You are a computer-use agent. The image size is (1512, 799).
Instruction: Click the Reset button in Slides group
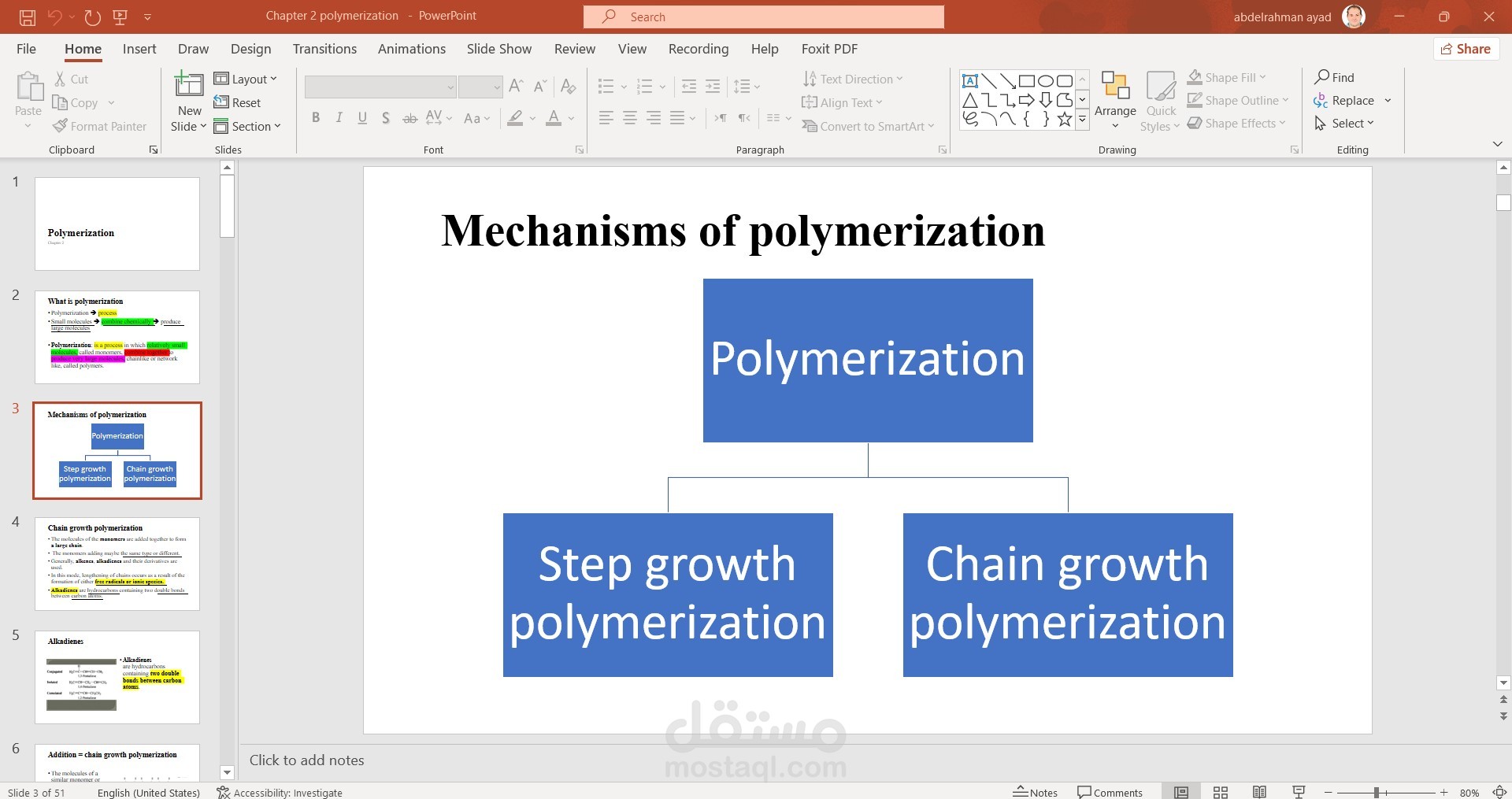click(x=239, y=102)
